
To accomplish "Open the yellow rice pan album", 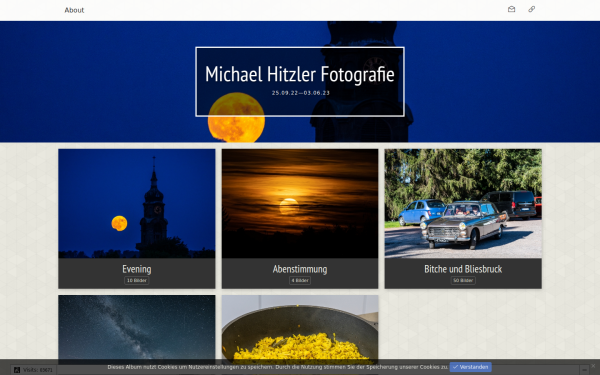I will (300, 327).
